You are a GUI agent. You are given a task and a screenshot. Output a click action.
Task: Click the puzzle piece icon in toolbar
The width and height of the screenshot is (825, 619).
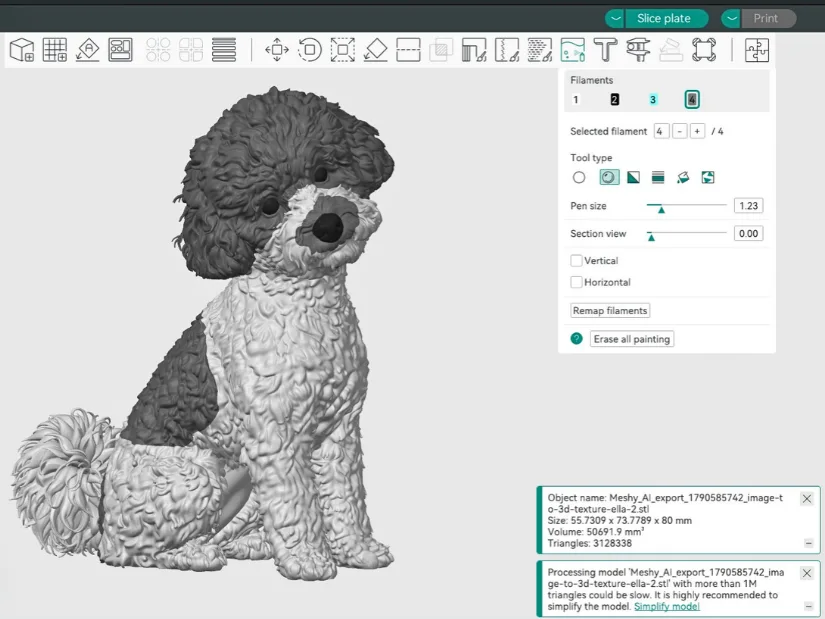pos(757,49)
